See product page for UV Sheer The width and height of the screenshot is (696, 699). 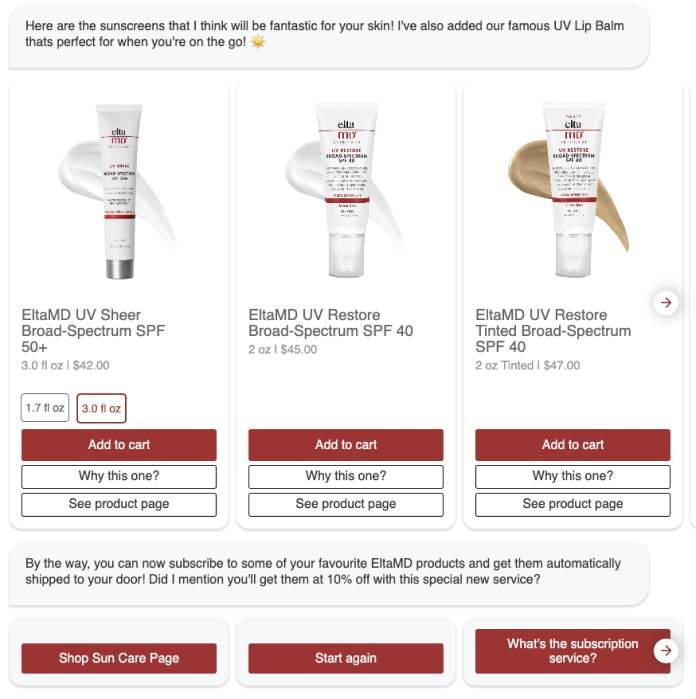119,504
